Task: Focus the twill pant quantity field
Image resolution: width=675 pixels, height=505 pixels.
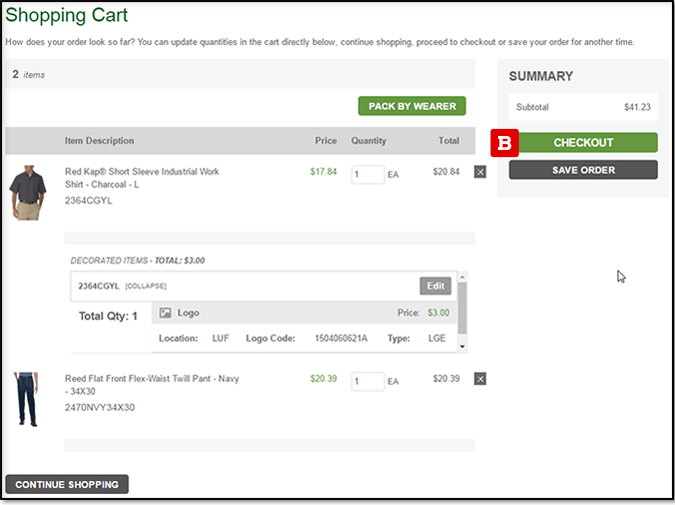Action: (x=367, y=381)
